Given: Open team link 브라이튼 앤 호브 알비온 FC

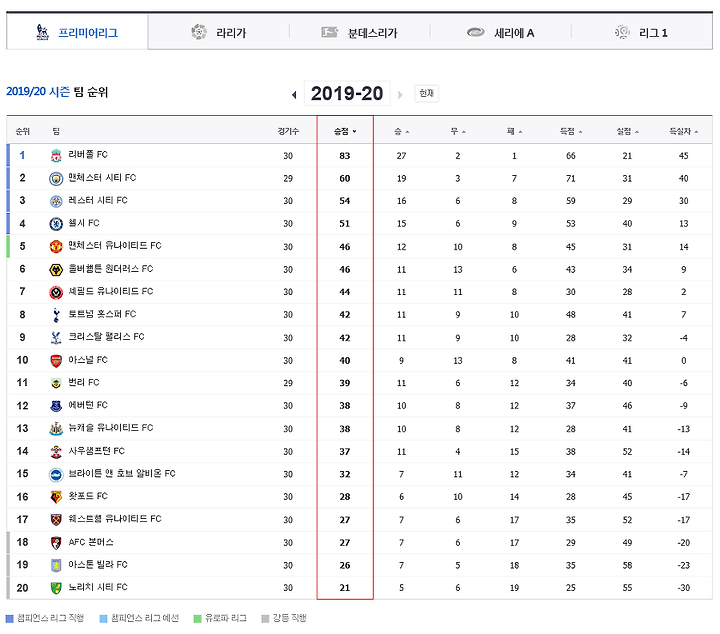Looking at the screenshot, I should pos(122,473).
